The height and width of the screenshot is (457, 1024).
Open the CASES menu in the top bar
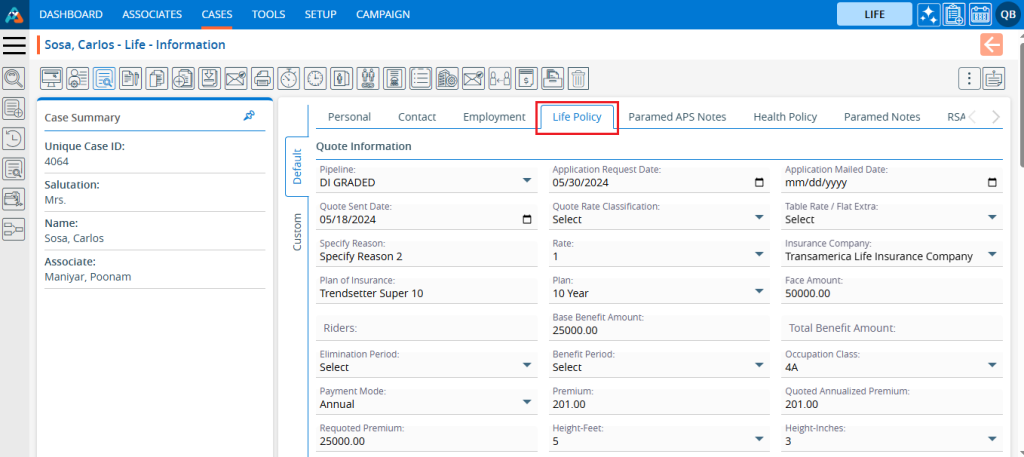click(217, 14)
